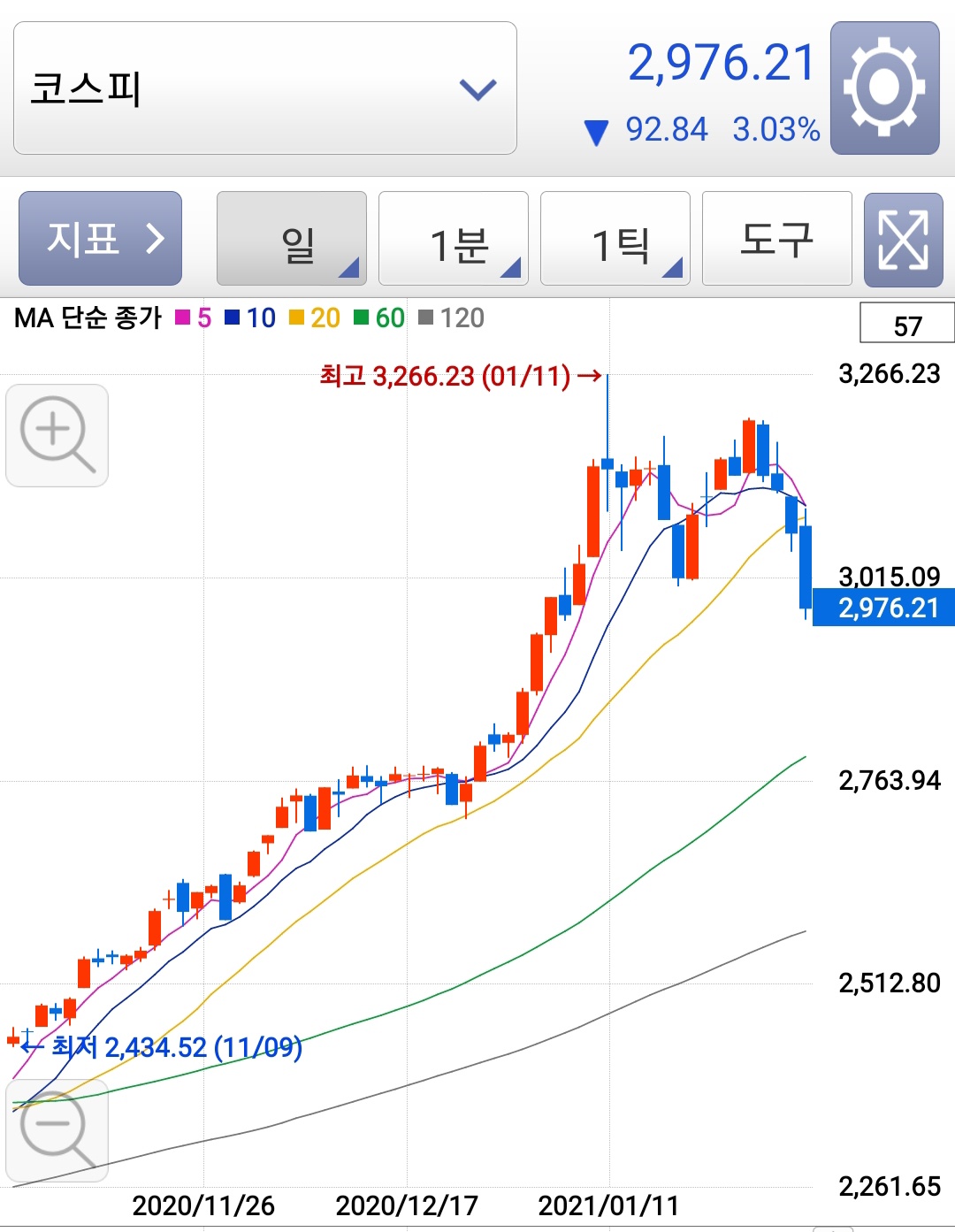
Task: Click the 최저 2,434.52 (11/09) low marker
Action: 162,1047
